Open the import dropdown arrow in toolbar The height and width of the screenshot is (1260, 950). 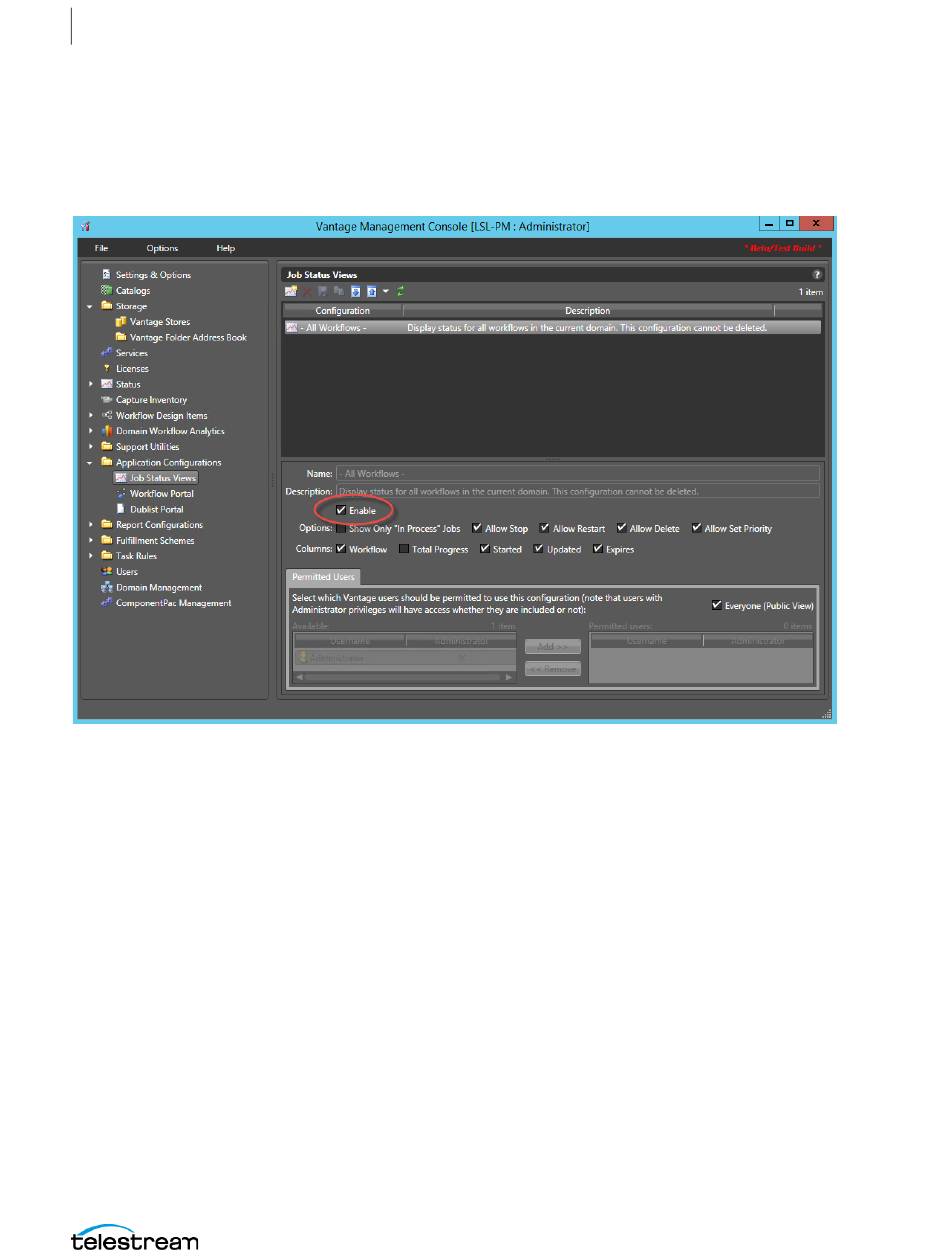[386, 291]
